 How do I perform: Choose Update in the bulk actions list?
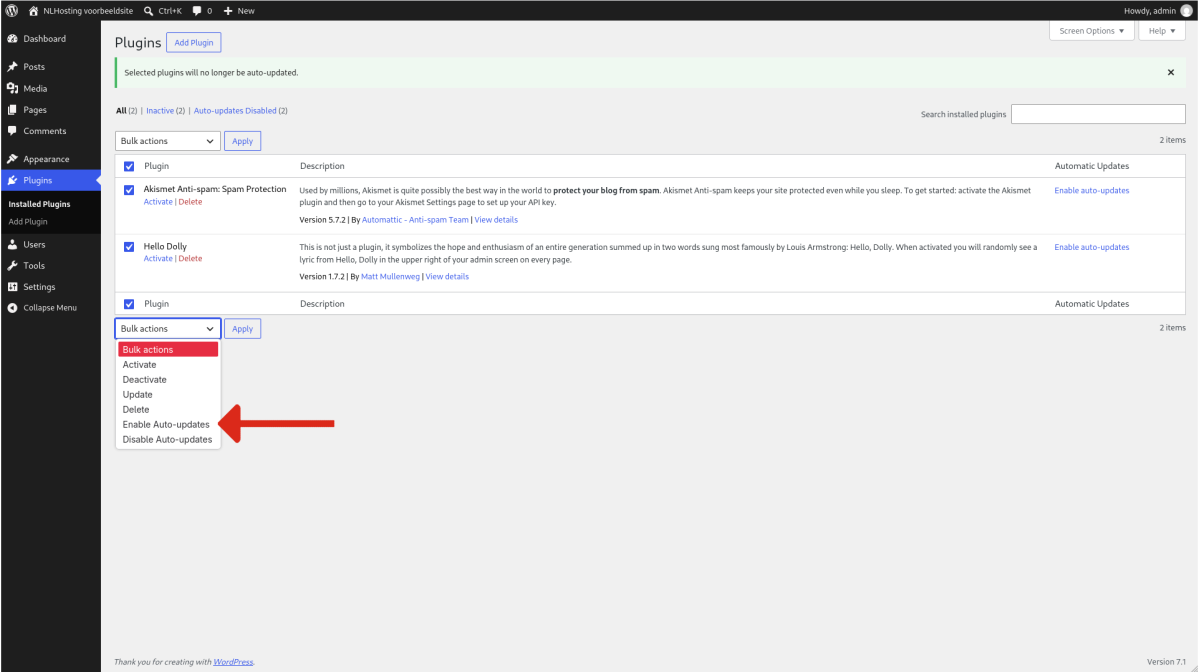click(168, 395)
